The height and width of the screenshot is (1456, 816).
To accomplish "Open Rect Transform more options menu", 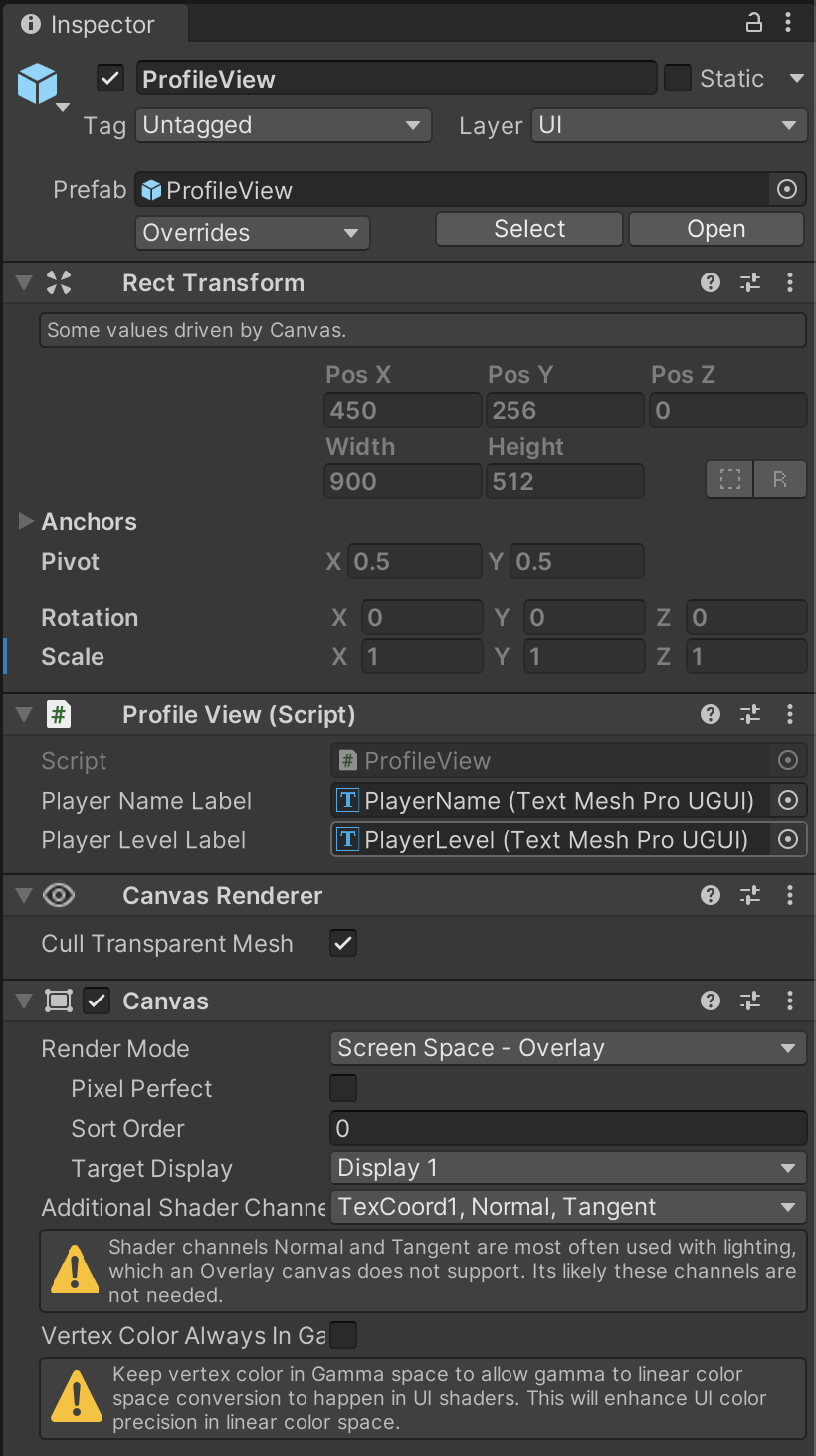I will [790, 283].
